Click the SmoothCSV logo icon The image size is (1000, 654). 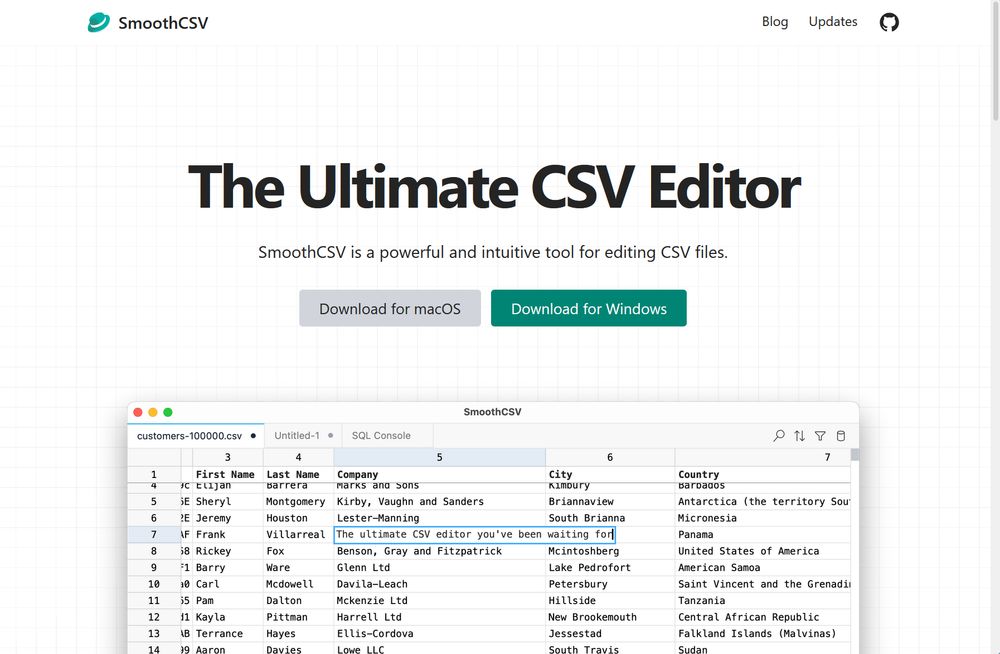[x=99, y=22]
